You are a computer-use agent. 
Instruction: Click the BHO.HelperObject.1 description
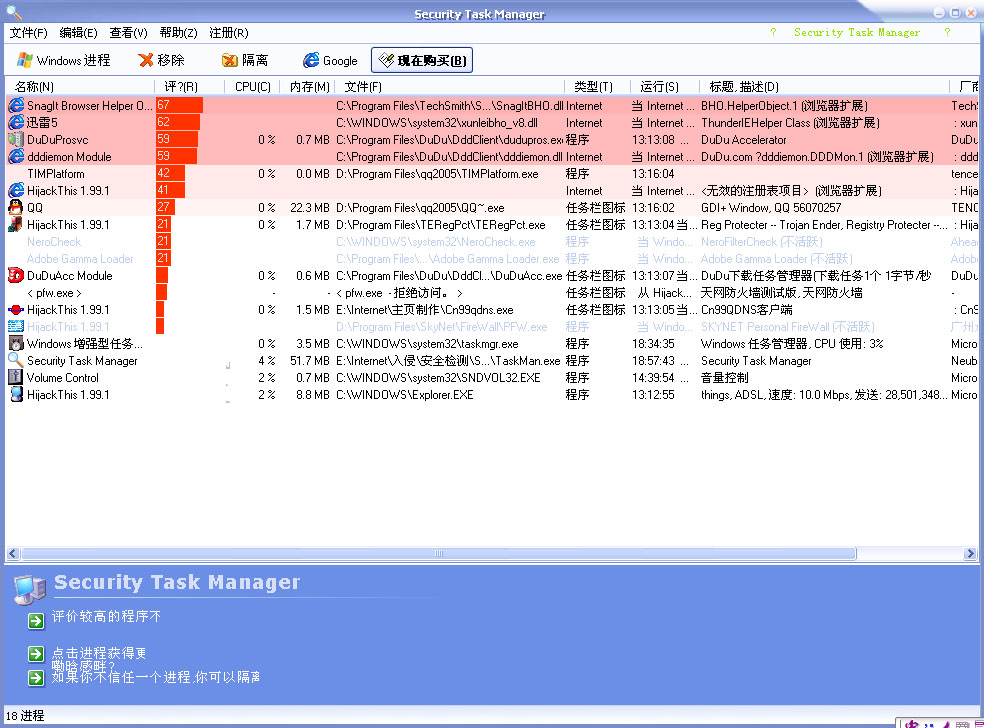(784, 105)
